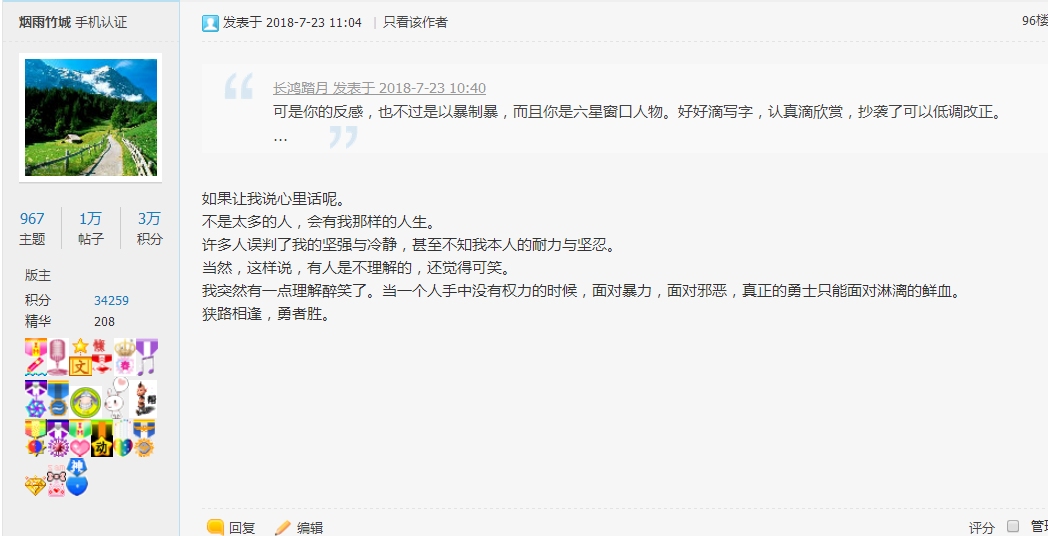Select 只看该作者 to filter posts by this author
This screenshot has height=536, width=1048.
tap(415, 22)
